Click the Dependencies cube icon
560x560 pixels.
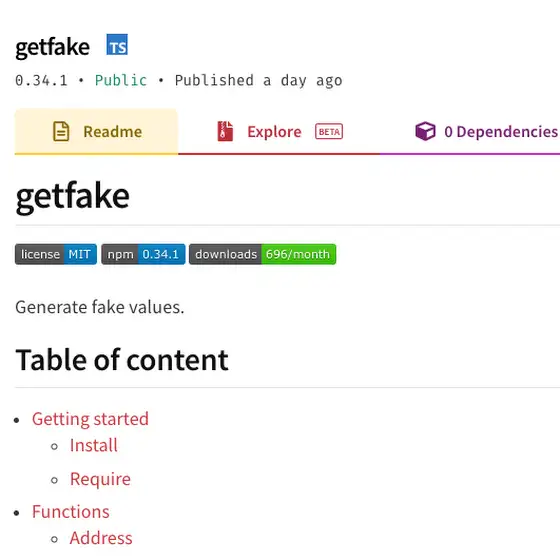(425, 131)
